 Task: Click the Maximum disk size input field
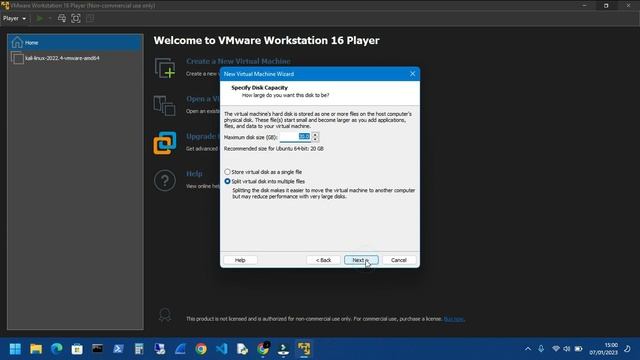[295, 137]
